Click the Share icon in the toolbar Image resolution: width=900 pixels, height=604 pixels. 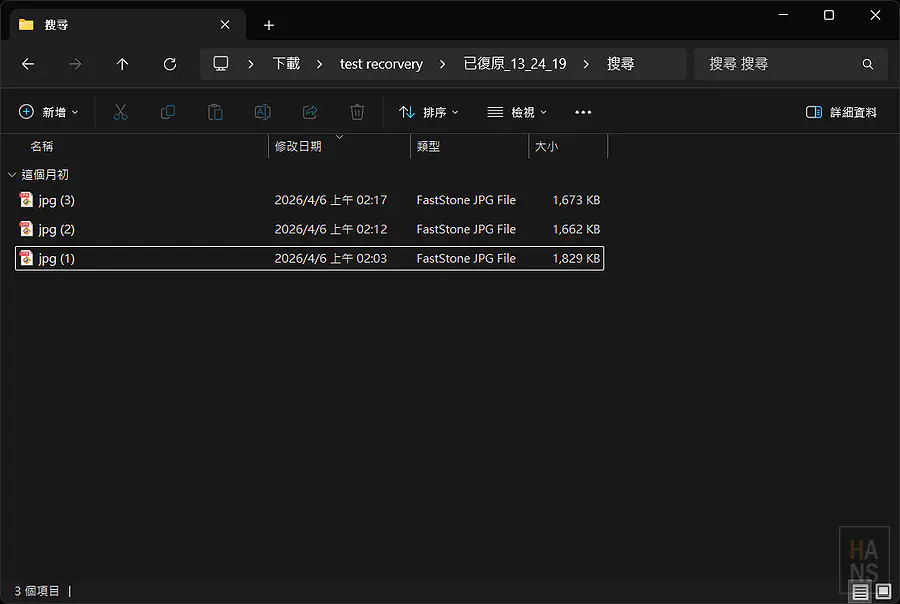click(310, 112)
